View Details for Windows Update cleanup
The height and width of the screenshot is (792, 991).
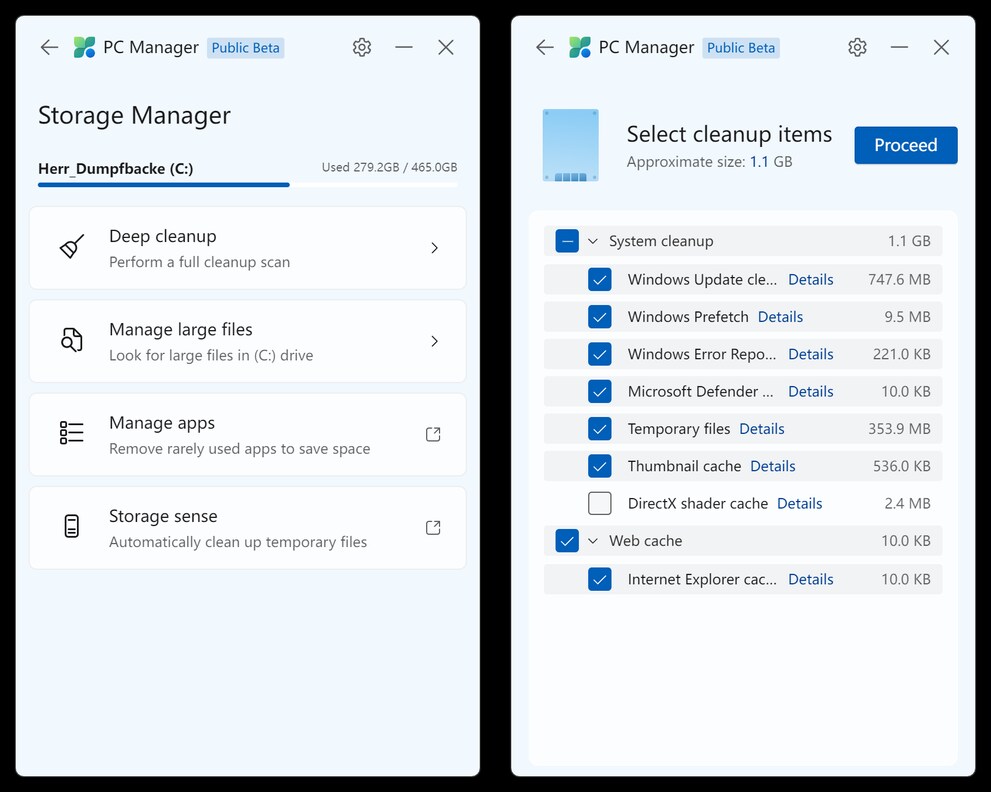810,279
